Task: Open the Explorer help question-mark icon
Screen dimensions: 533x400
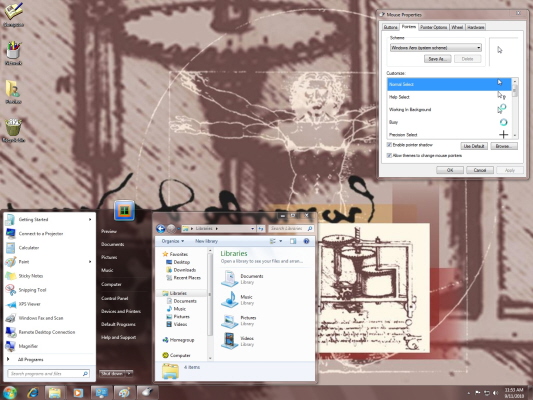Action: [x=306, y=241]
